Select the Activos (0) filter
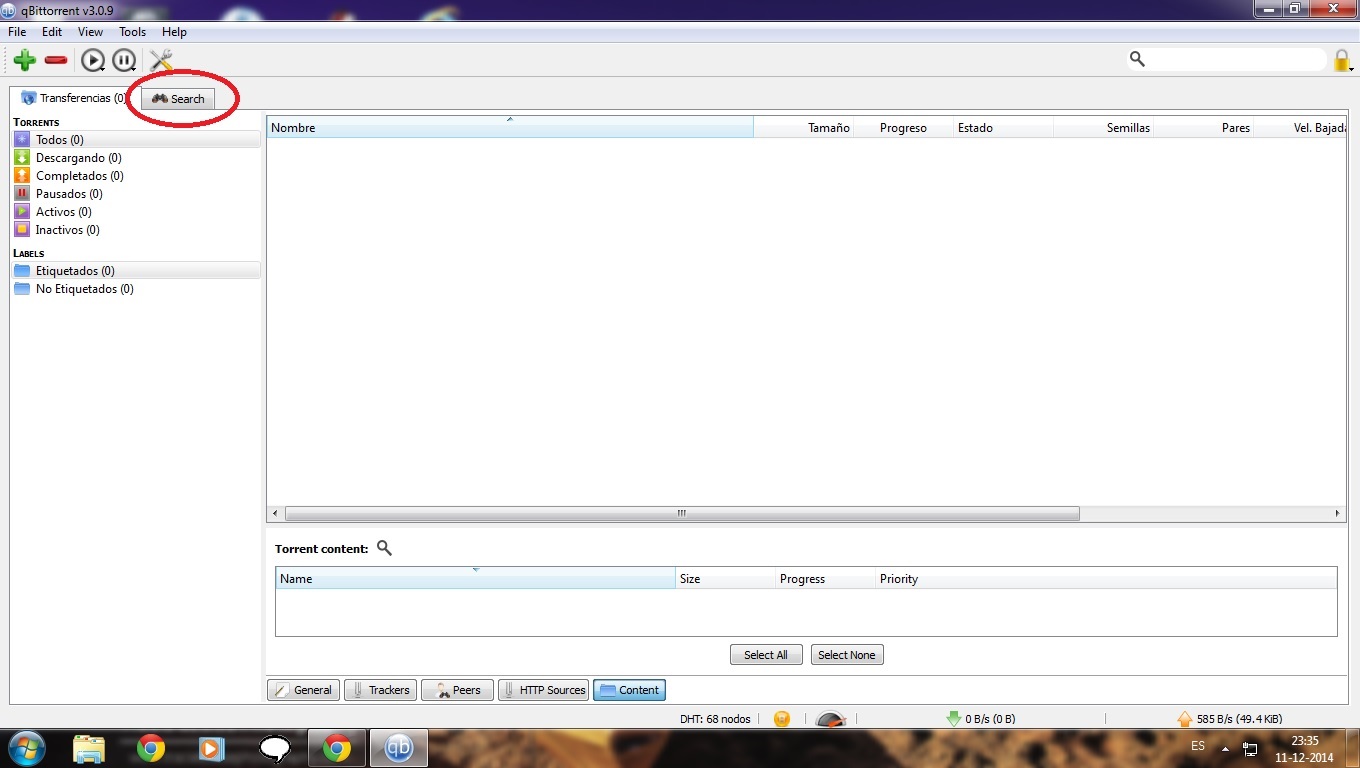The width and height of the screenshot is (1360, 768). pyautogui.click(x=136, y=212)
